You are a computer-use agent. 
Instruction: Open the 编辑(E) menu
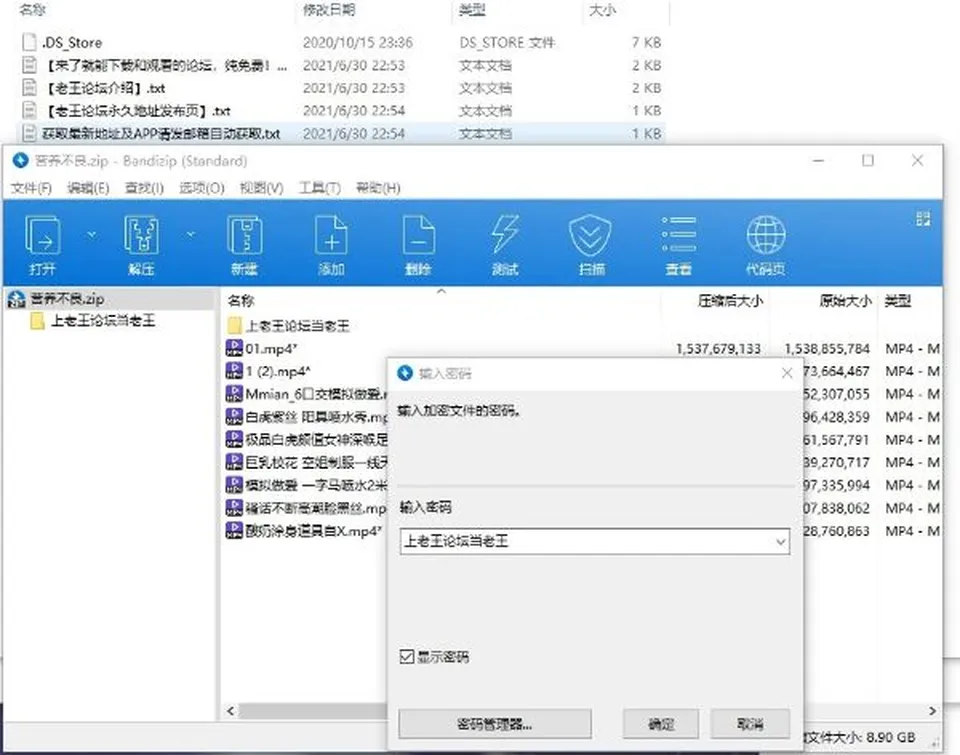click(x=88, y=188)
